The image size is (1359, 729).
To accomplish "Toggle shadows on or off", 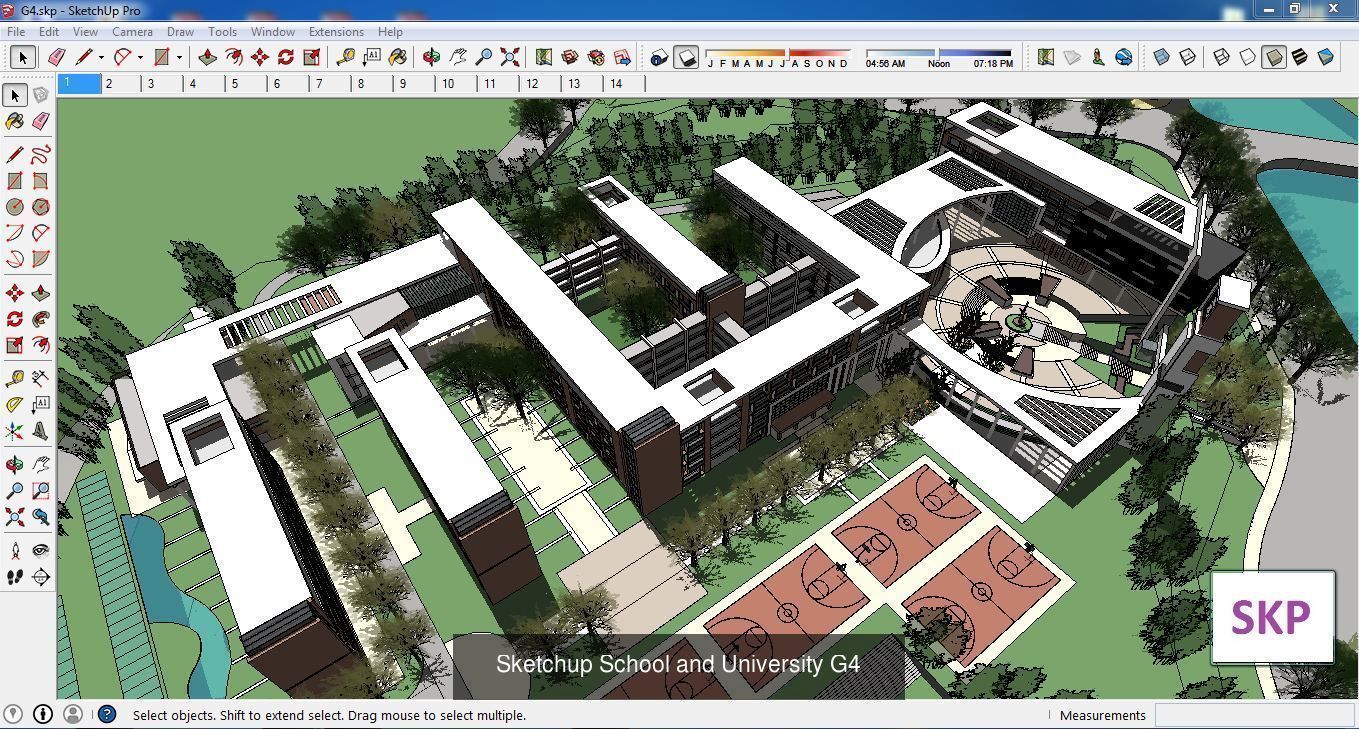I will tap(686, 57).
